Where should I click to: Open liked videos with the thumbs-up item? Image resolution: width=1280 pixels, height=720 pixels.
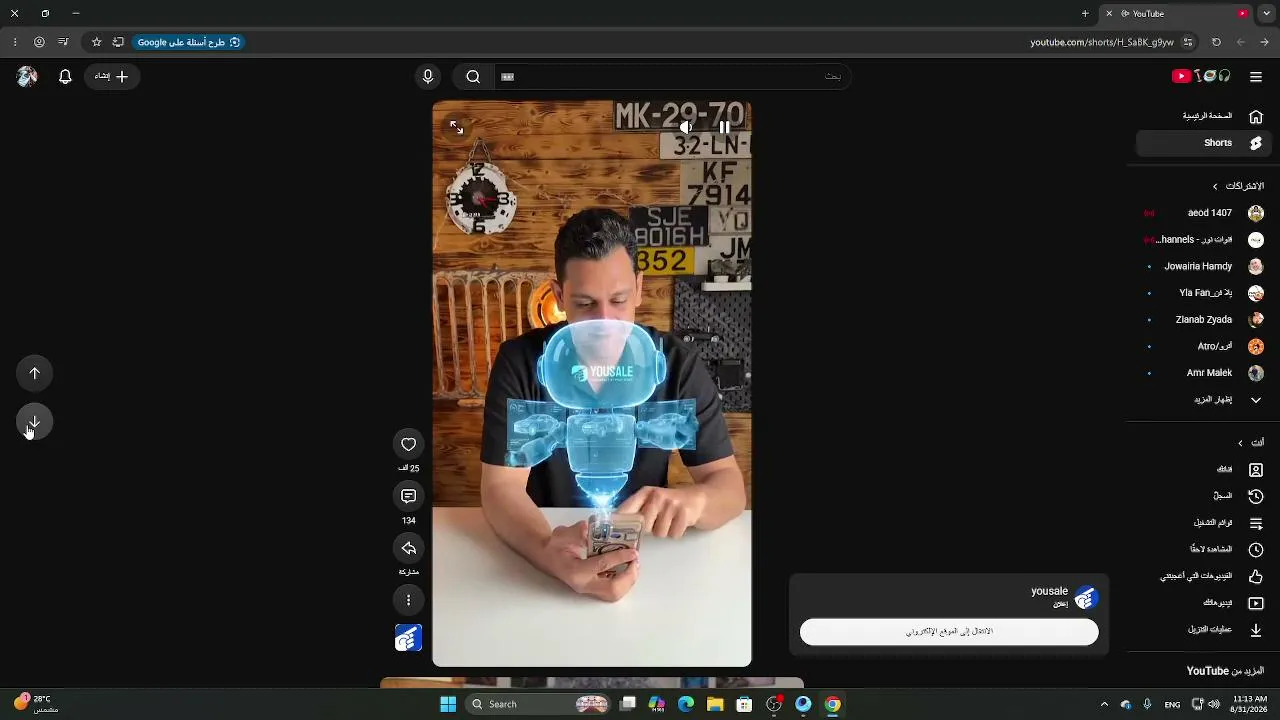1204,576
